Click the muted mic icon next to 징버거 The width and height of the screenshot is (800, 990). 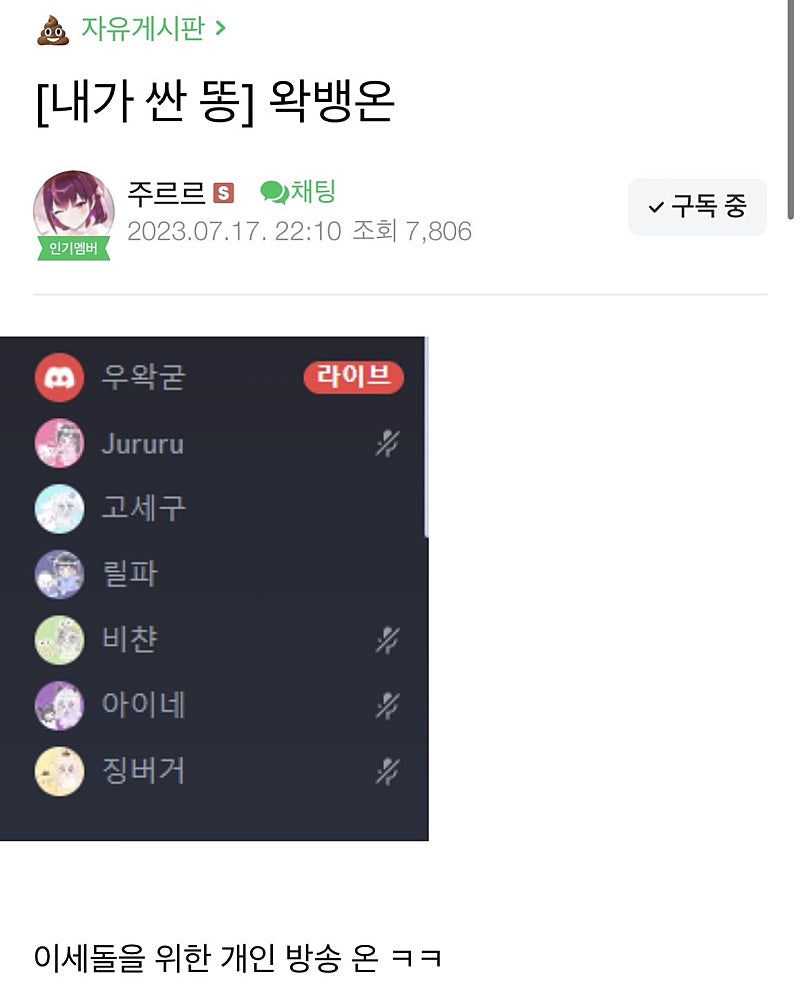pyautogui.click(x=388, y=772)
